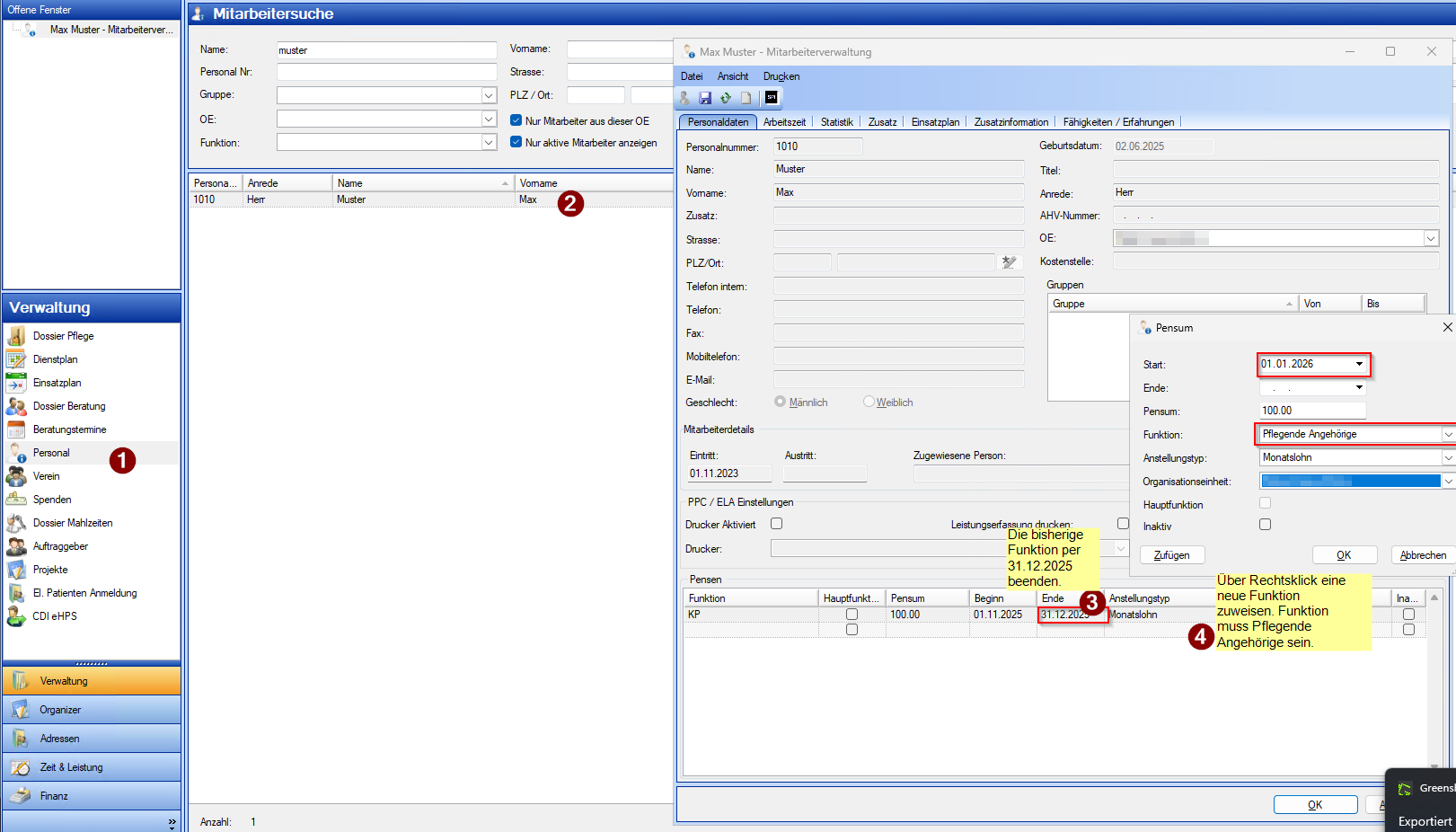The height and width of the screenshot is (832, 1456).
Task: Click the blank document toolbar icon
Action: click(x=746, y=98)
